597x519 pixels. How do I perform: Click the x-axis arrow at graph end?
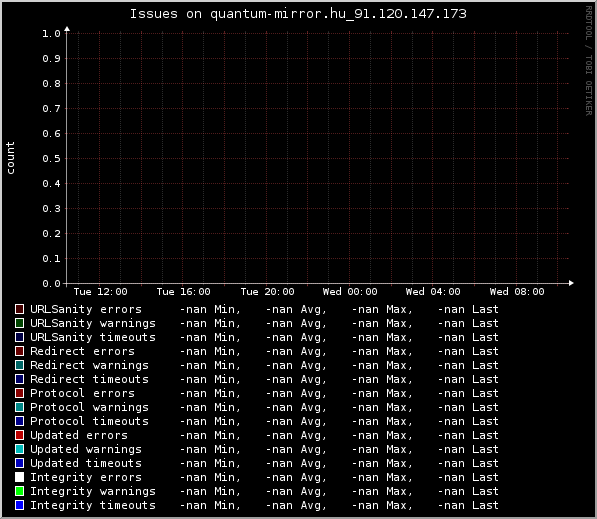(571, 283)
